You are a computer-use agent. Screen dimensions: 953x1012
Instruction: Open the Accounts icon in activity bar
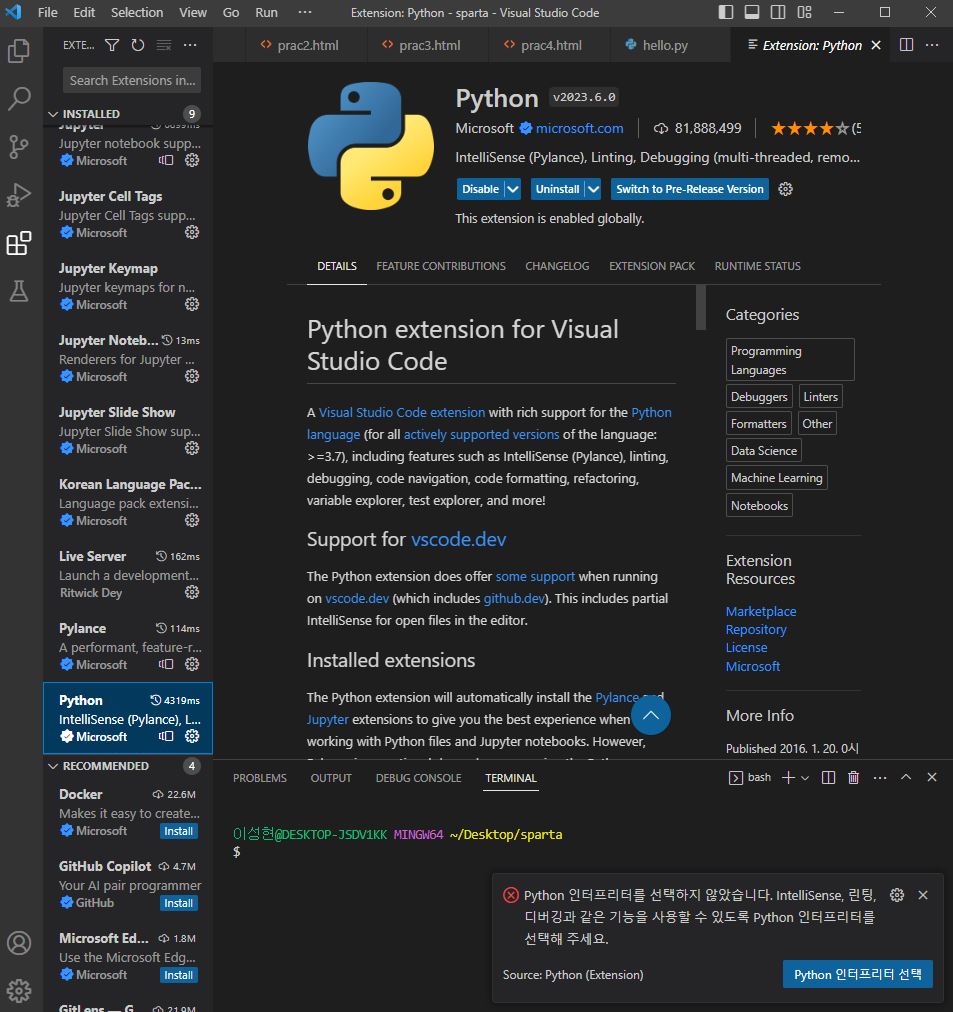[19, 943]
